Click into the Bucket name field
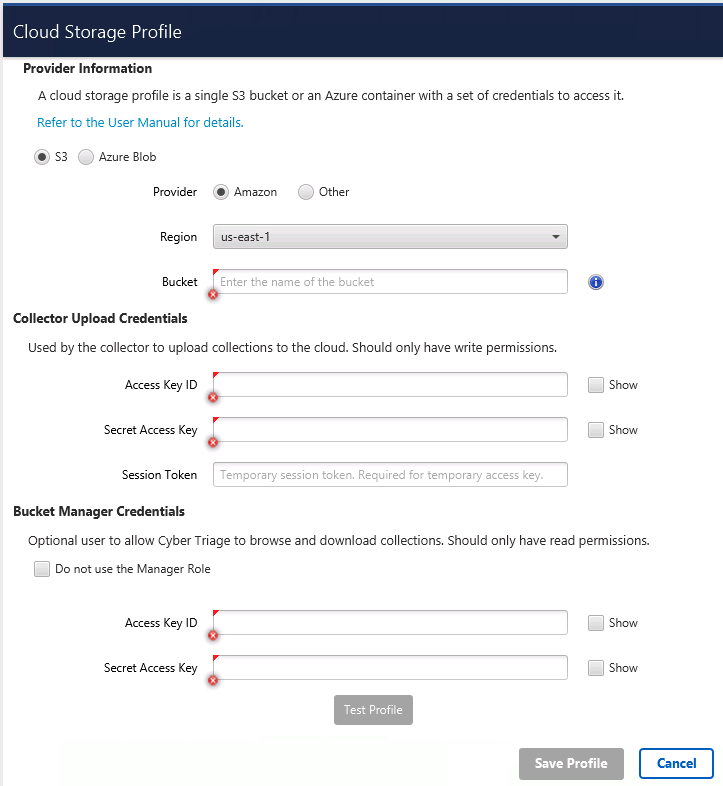Screen dimensions: 723x786 [390, 282]
